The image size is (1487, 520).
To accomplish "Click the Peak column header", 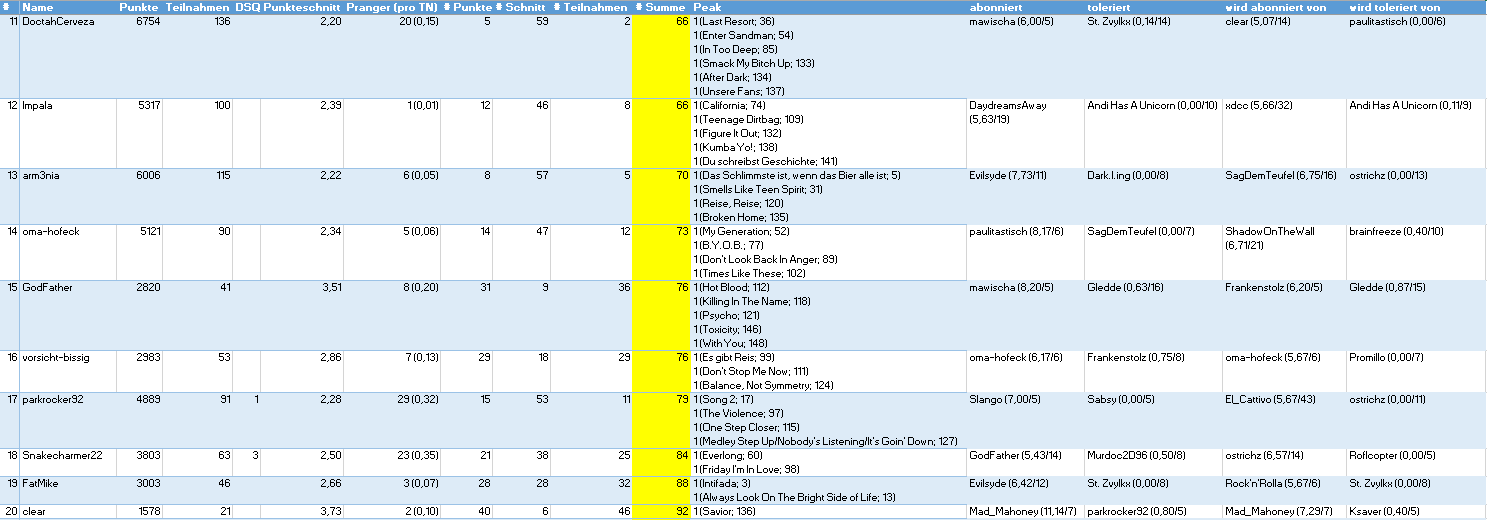I will [x=707, y=7].
